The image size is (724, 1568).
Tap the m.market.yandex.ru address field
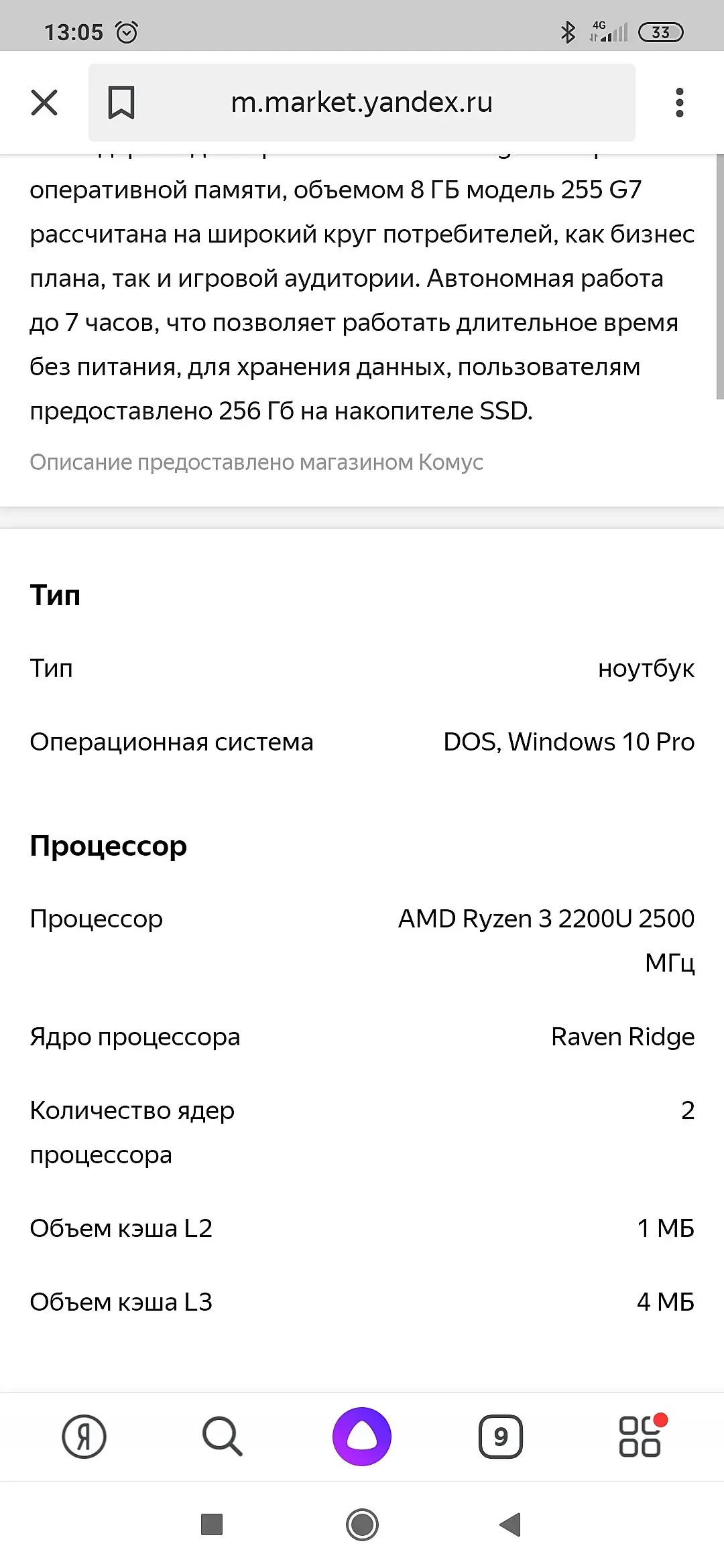(x=362, y=103)
